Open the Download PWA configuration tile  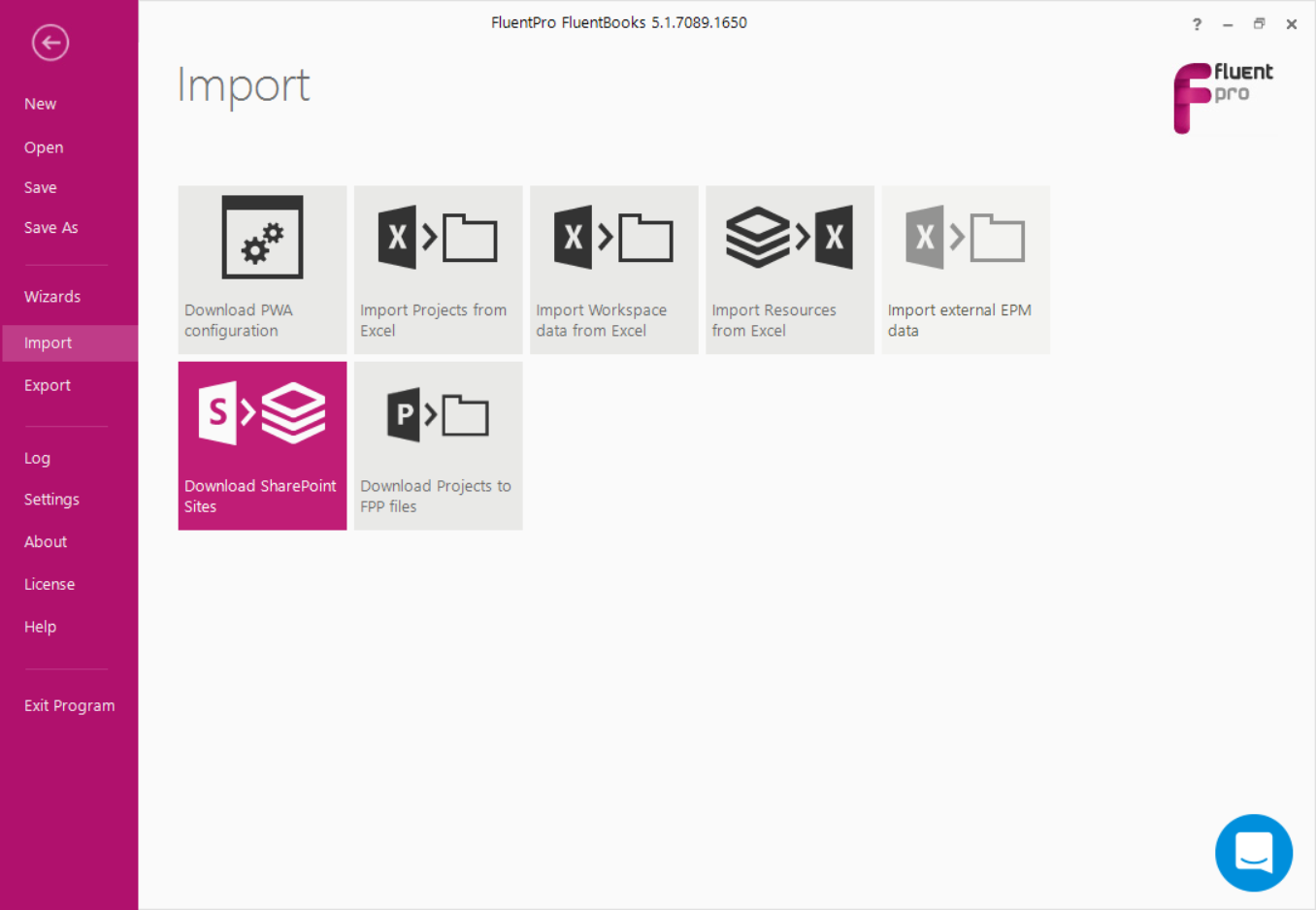[262, 270]
